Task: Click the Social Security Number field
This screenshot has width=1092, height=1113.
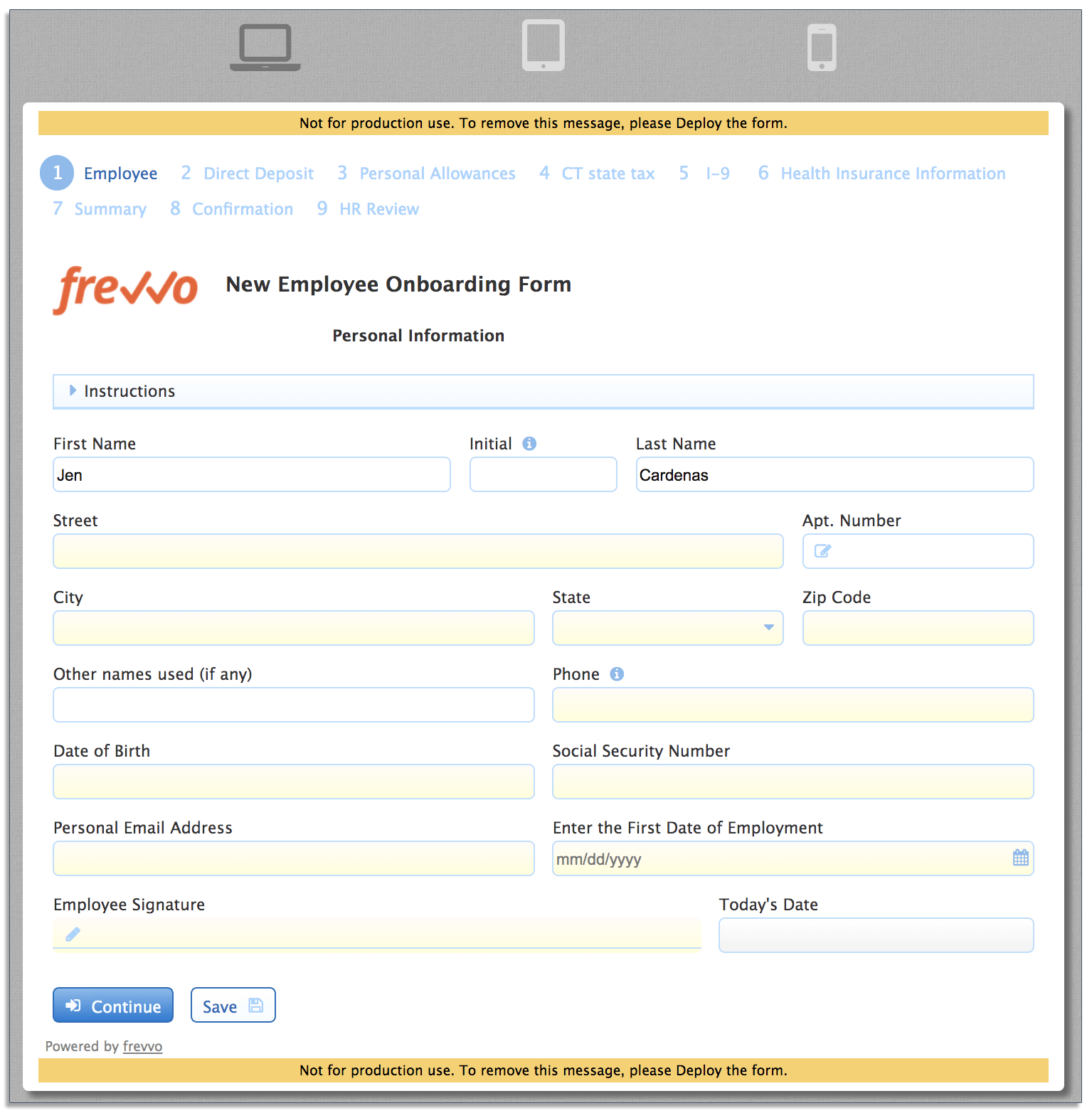Action: (x=793, y=782)
